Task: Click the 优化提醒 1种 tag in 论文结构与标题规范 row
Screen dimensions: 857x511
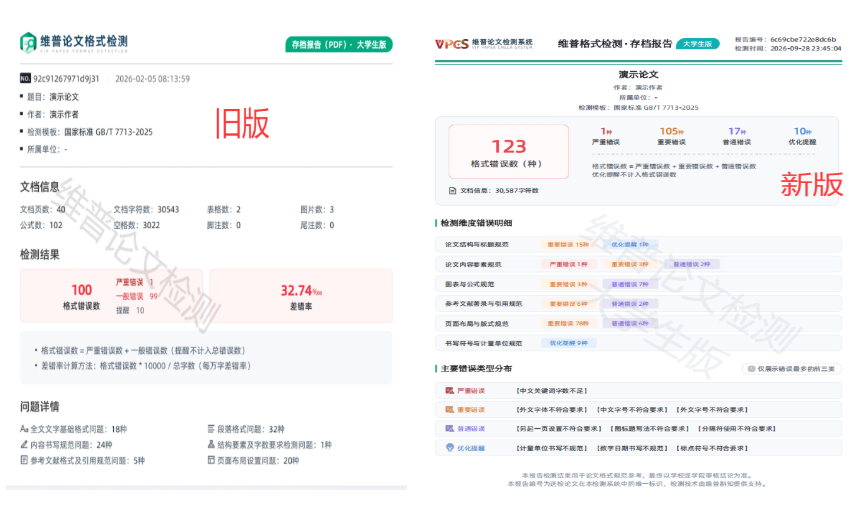Action: click(630, 244)
